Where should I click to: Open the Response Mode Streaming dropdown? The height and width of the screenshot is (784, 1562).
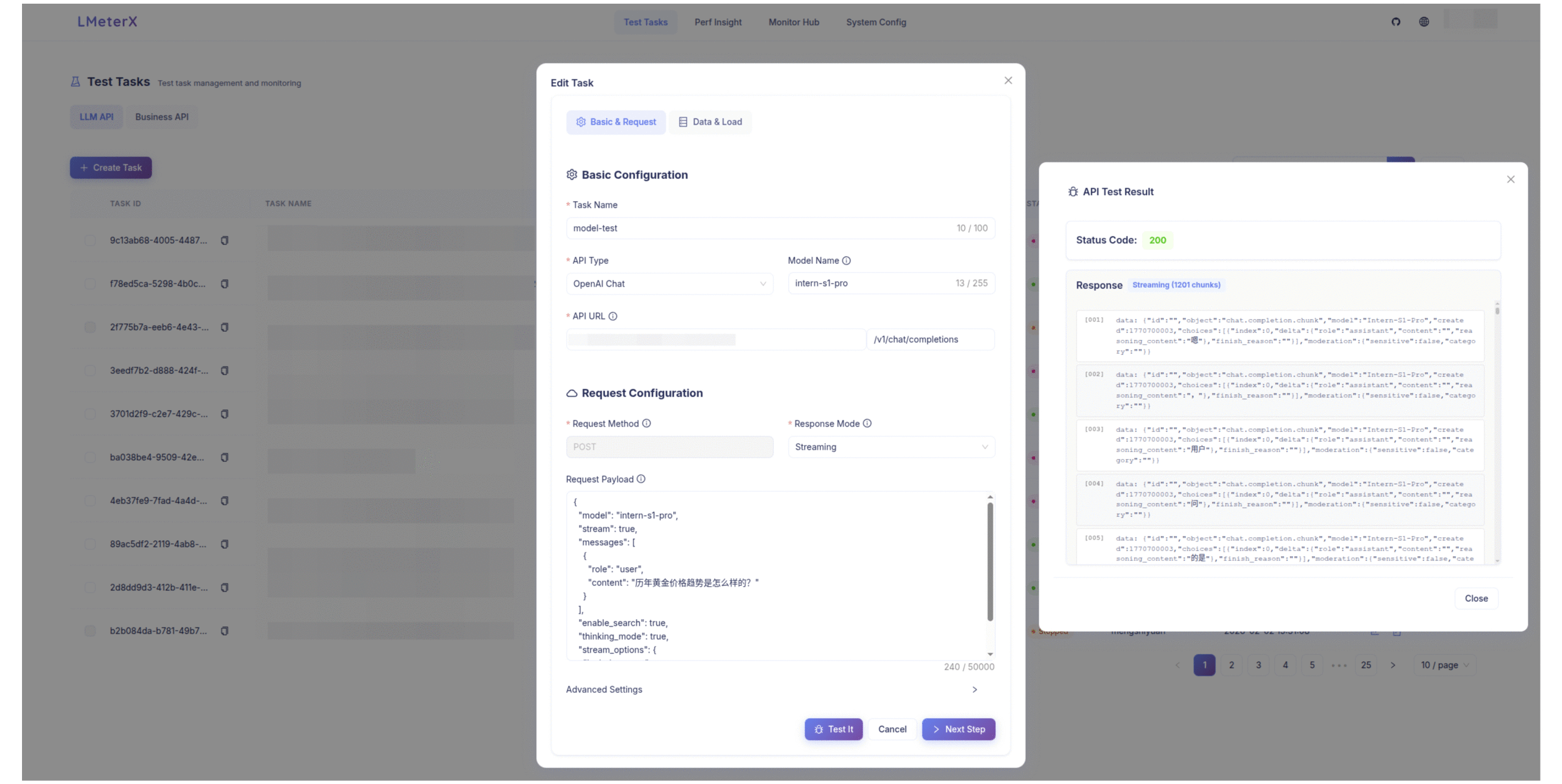pos(891,447)
